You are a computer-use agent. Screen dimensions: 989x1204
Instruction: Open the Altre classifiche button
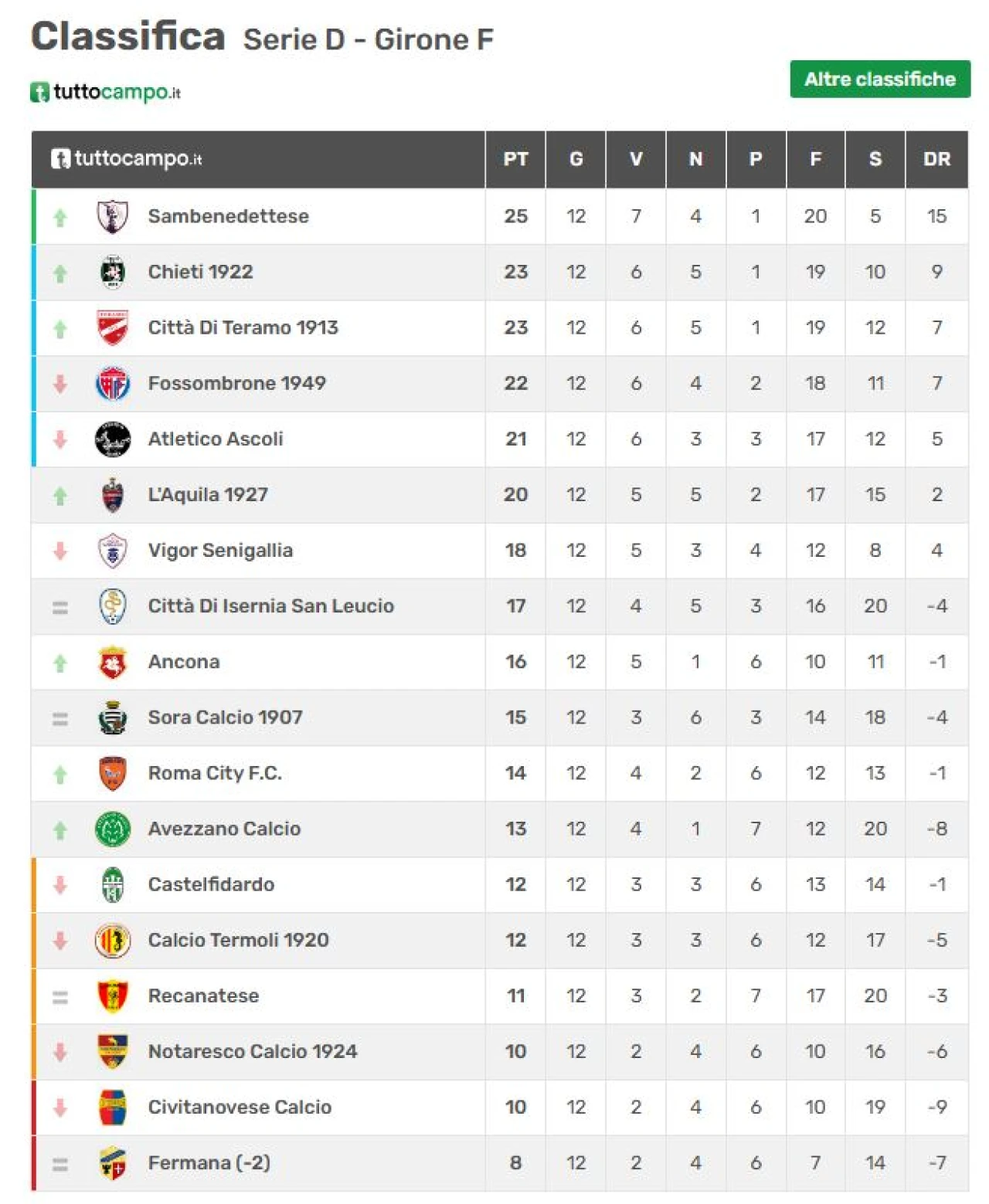click(x=880, y=79)
